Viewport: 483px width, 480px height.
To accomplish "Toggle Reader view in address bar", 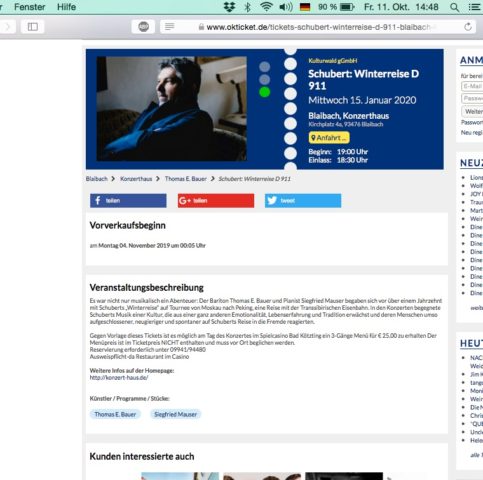I will click(x=169, y=27).
